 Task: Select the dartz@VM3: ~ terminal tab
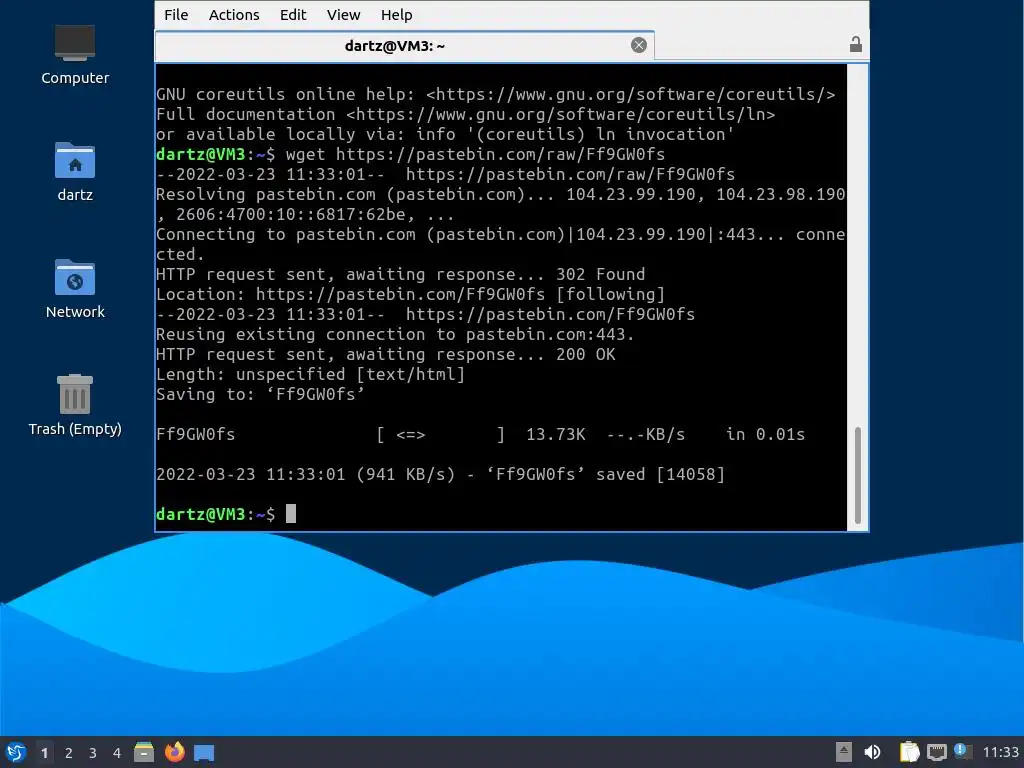click(x=404, y=45)
